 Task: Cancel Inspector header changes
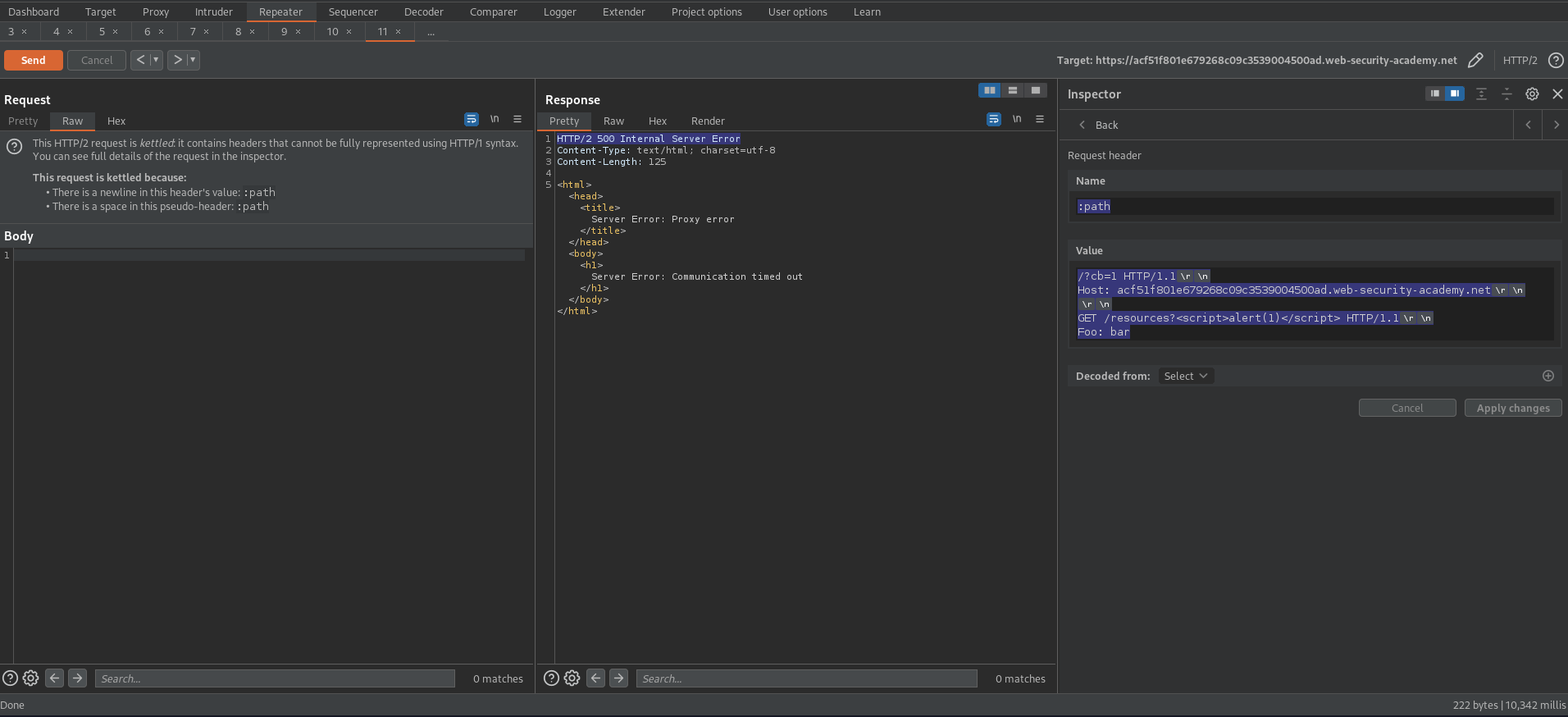(x=1407, y=408)
